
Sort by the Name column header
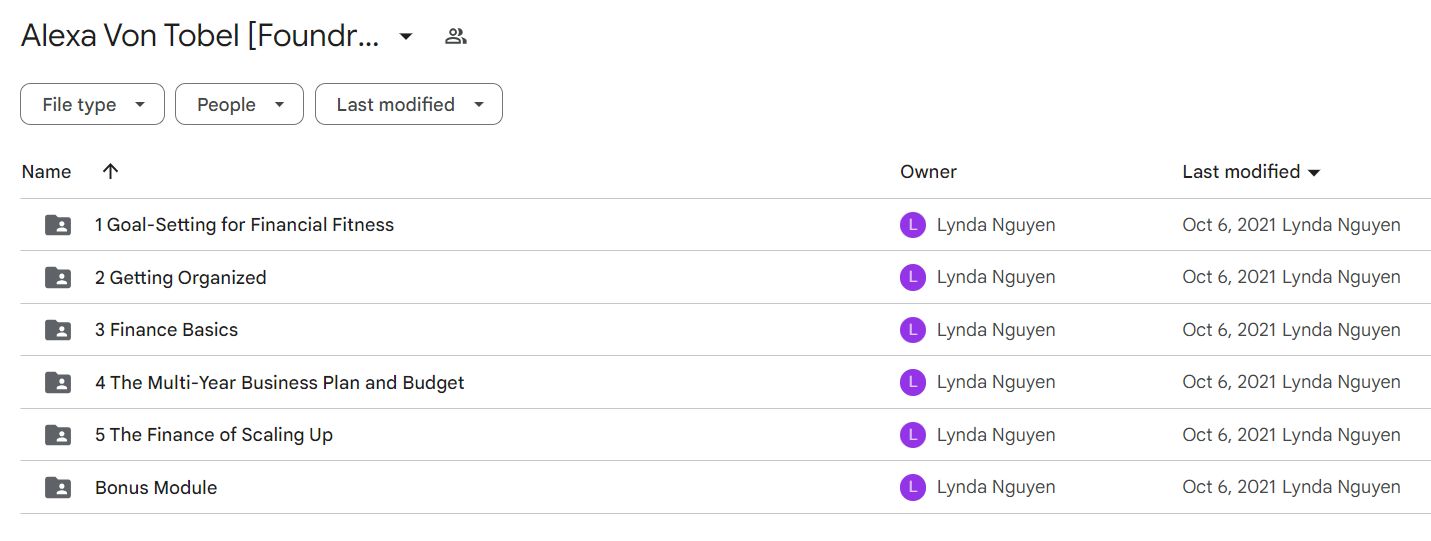47,172
